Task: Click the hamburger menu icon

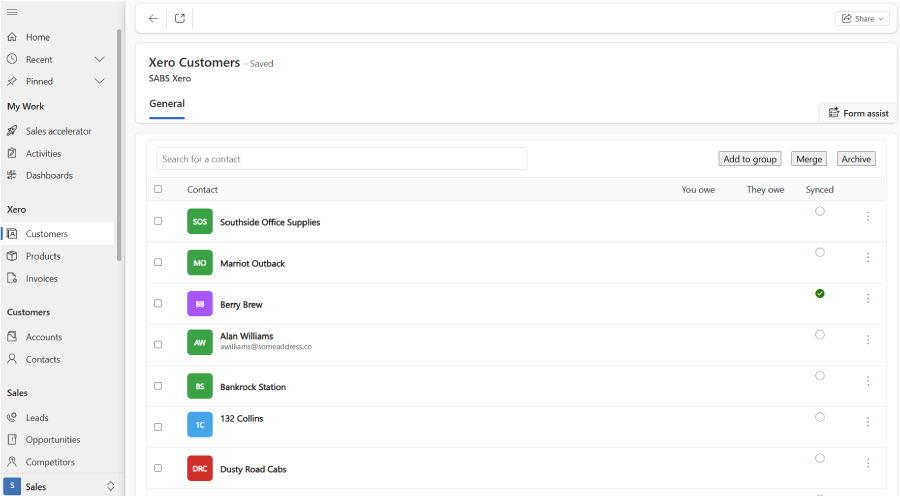Action: coord(12,11)
